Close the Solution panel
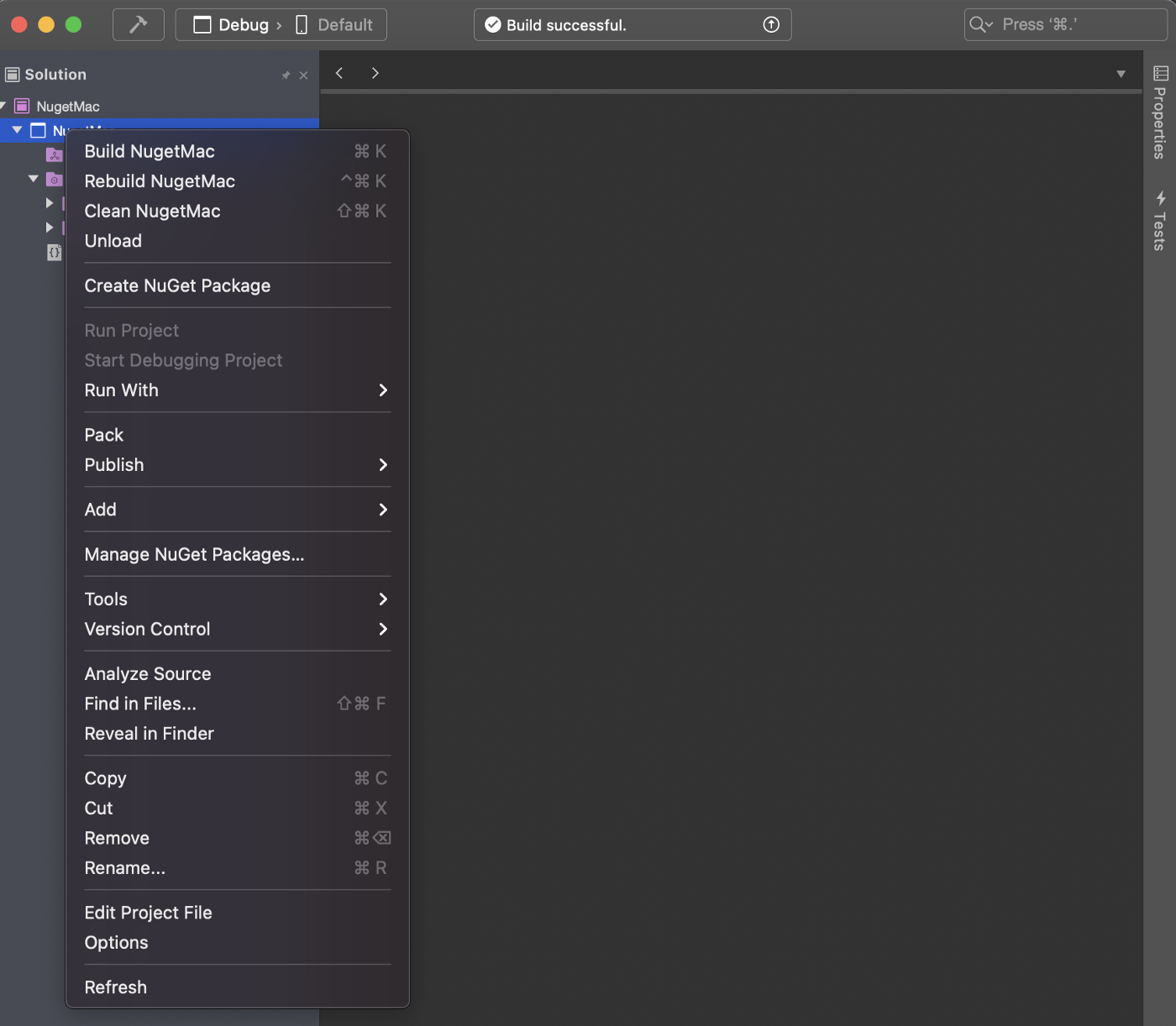This screenshot has height=1026, width=1176. click(303, 75)
